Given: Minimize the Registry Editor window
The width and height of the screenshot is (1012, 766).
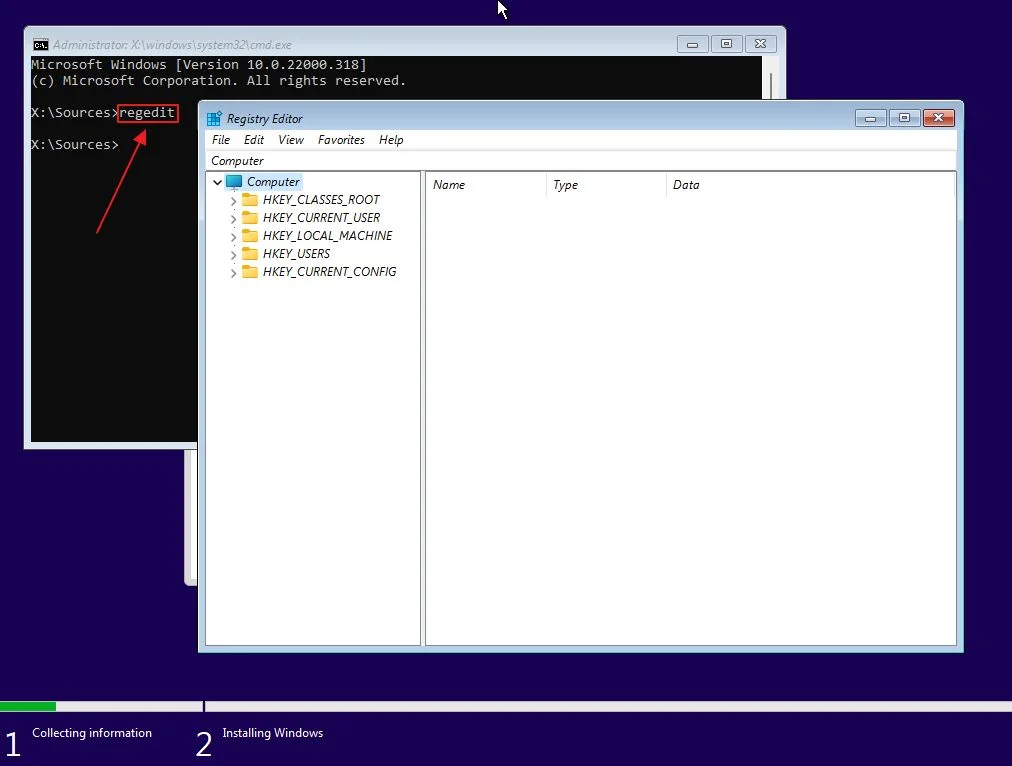Looking at the screenshot, I should click(x=871, y=118).
